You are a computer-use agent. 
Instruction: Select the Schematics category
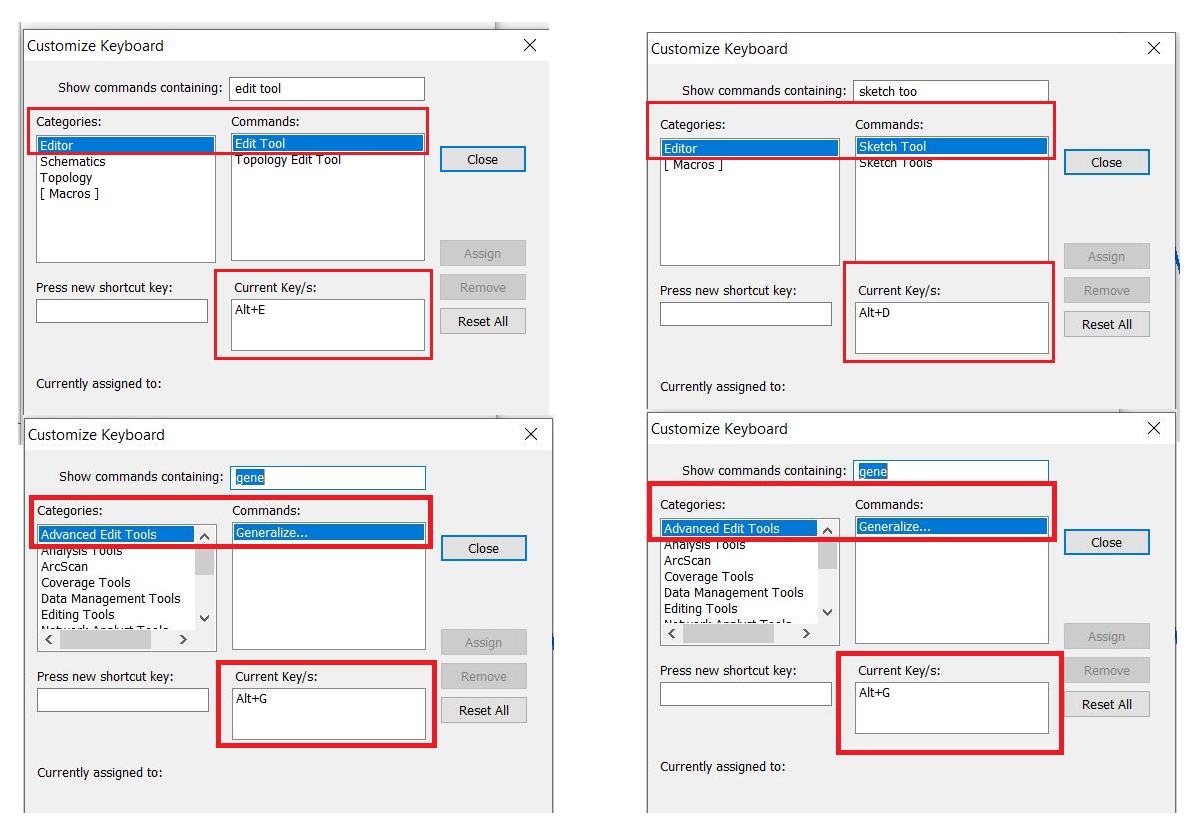pos(72,161)
